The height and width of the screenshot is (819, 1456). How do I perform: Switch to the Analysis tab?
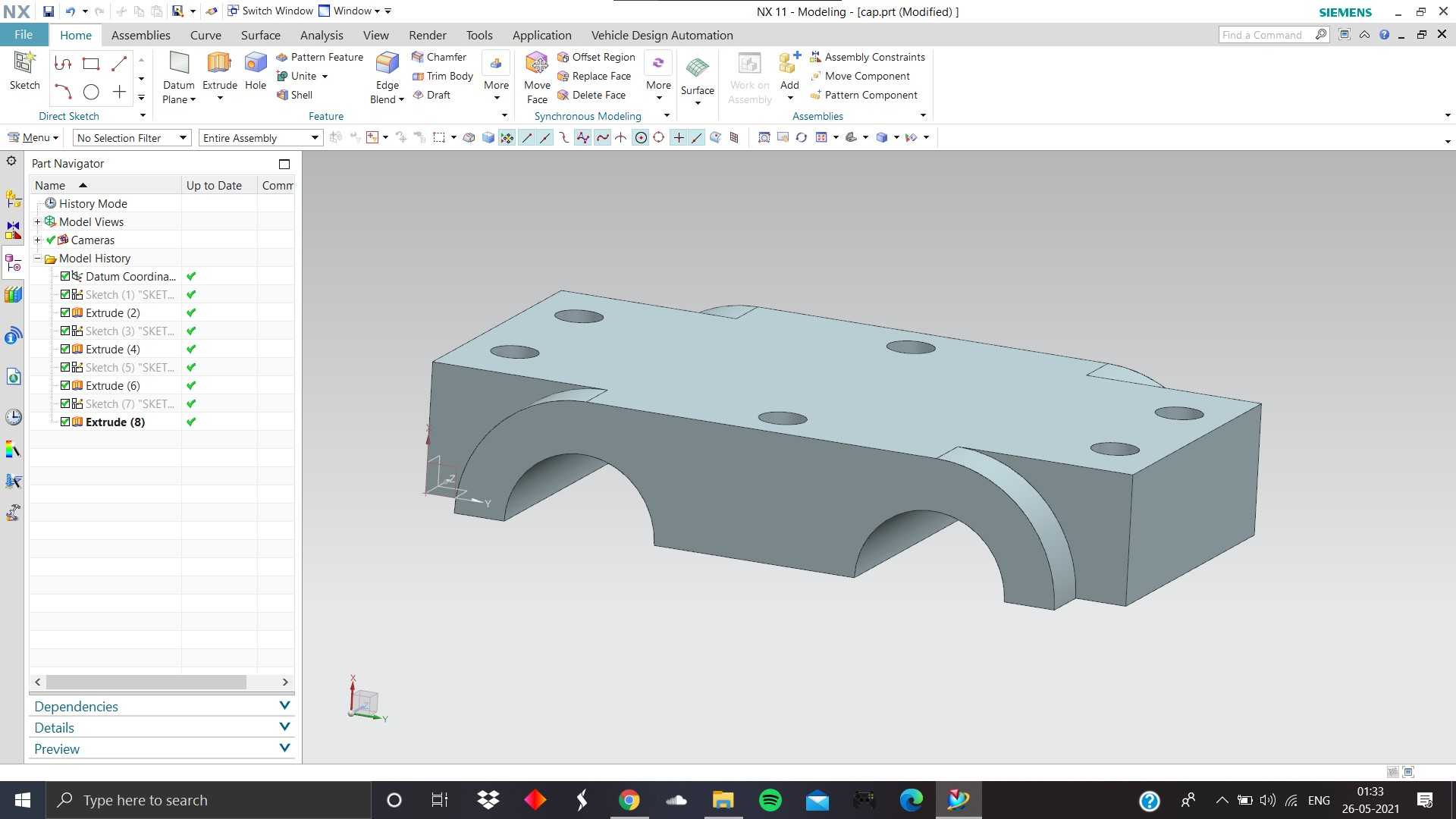[x=322, y=35]
